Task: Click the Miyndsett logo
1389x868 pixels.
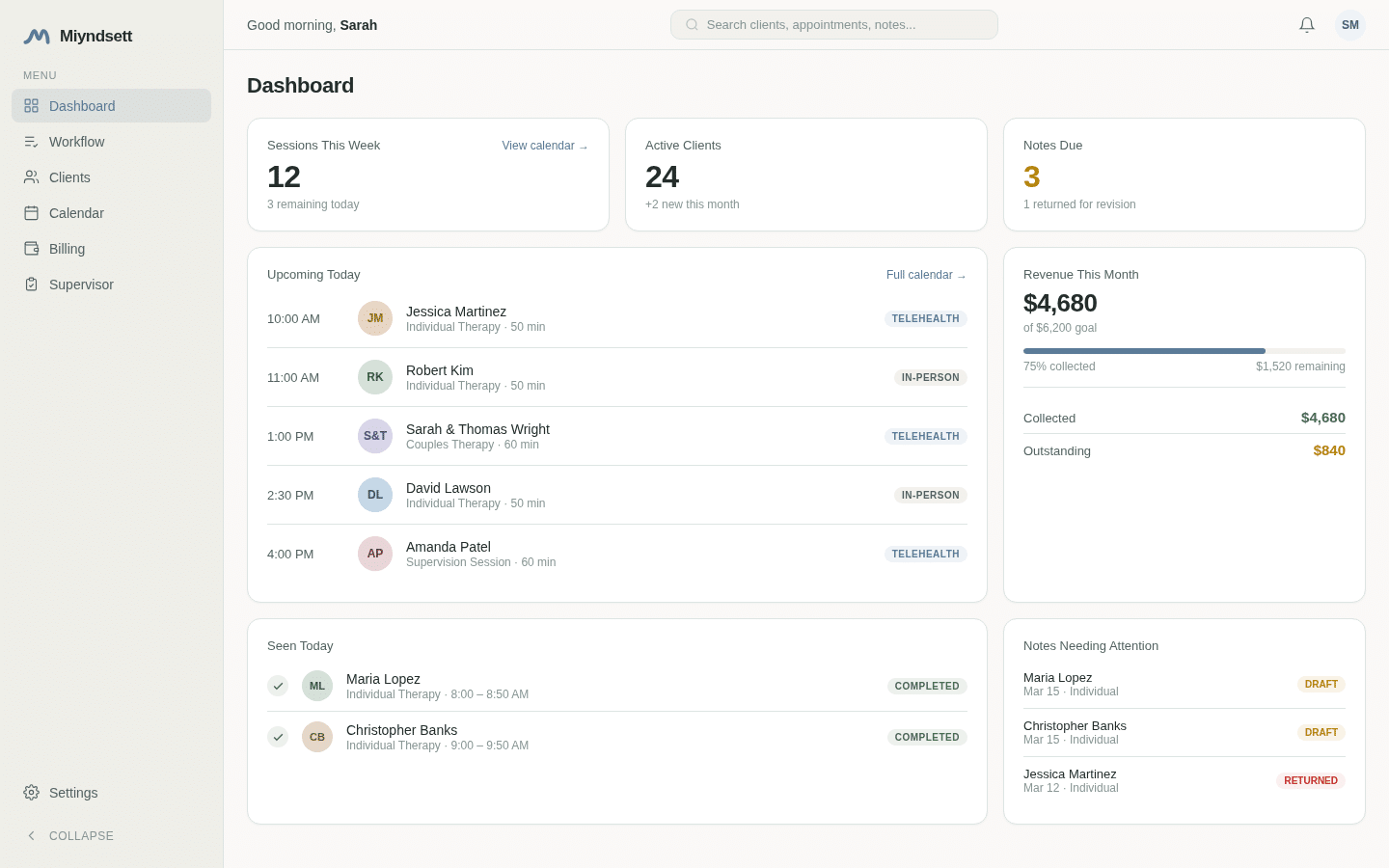Action: (77, 36)
